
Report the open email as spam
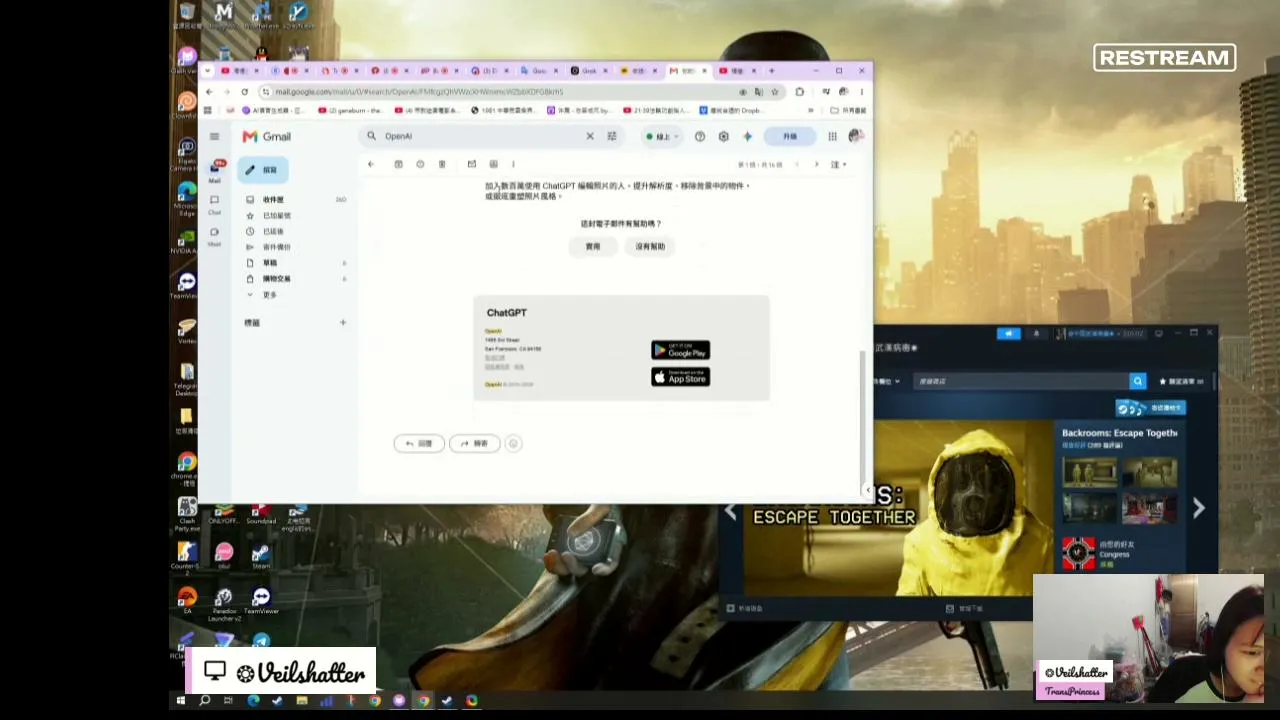coord(420,164)
